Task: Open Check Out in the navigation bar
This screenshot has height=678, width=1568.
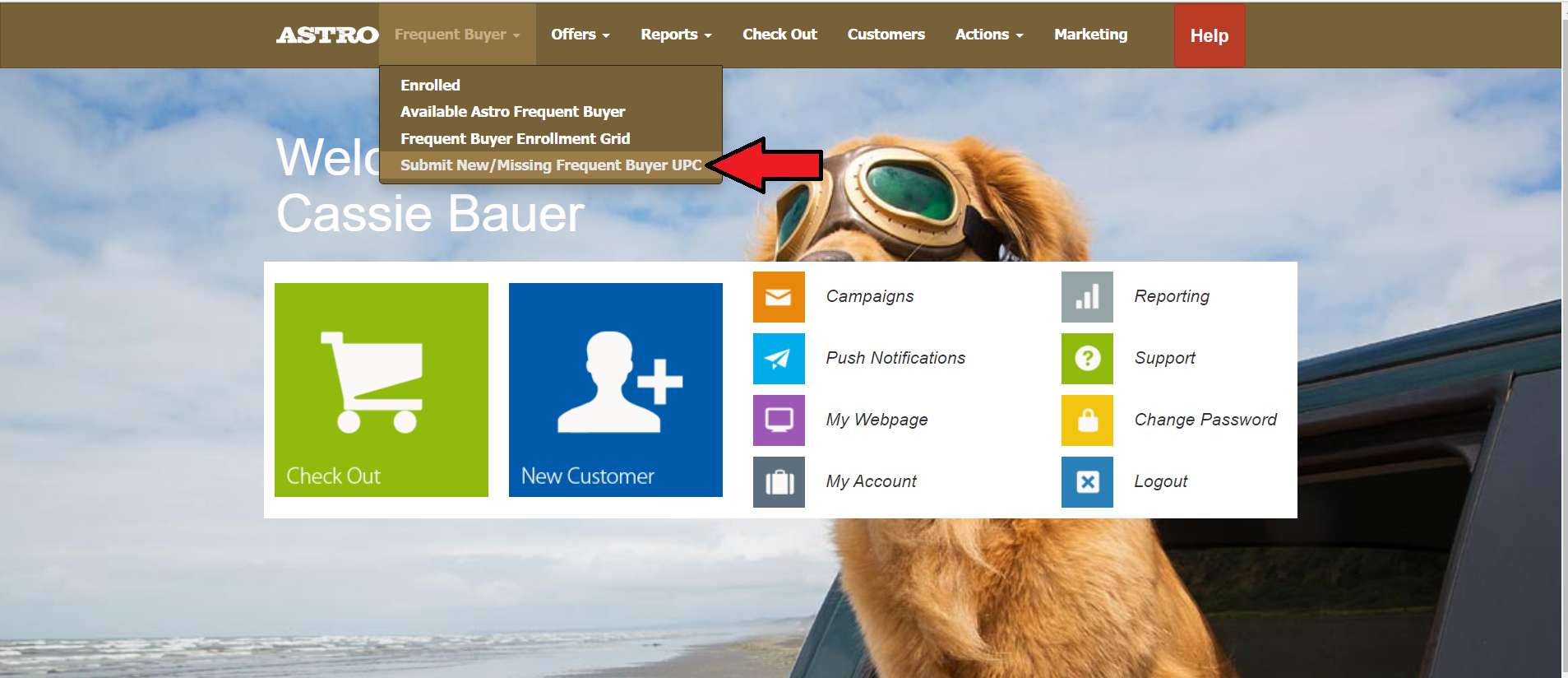Action: tap(779, 35)
